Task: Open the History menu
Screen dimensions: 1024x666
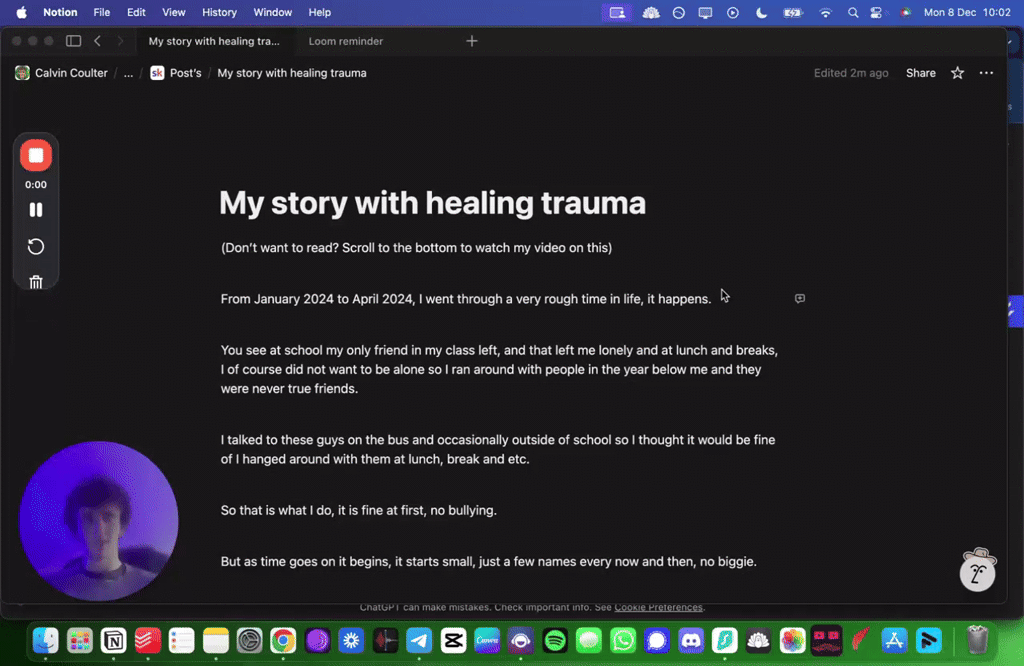Action: pyautogui.click(x=219, y=12)
